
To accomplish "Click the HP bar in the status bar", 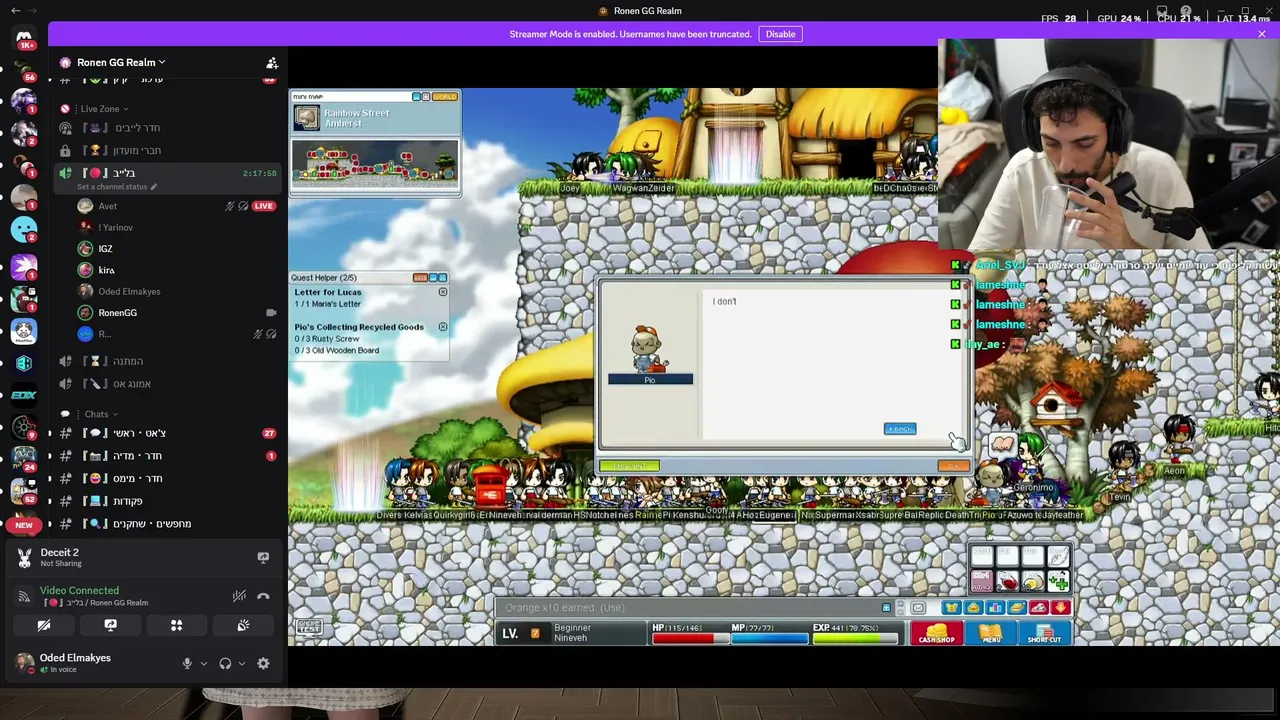I will pos(689,638).
